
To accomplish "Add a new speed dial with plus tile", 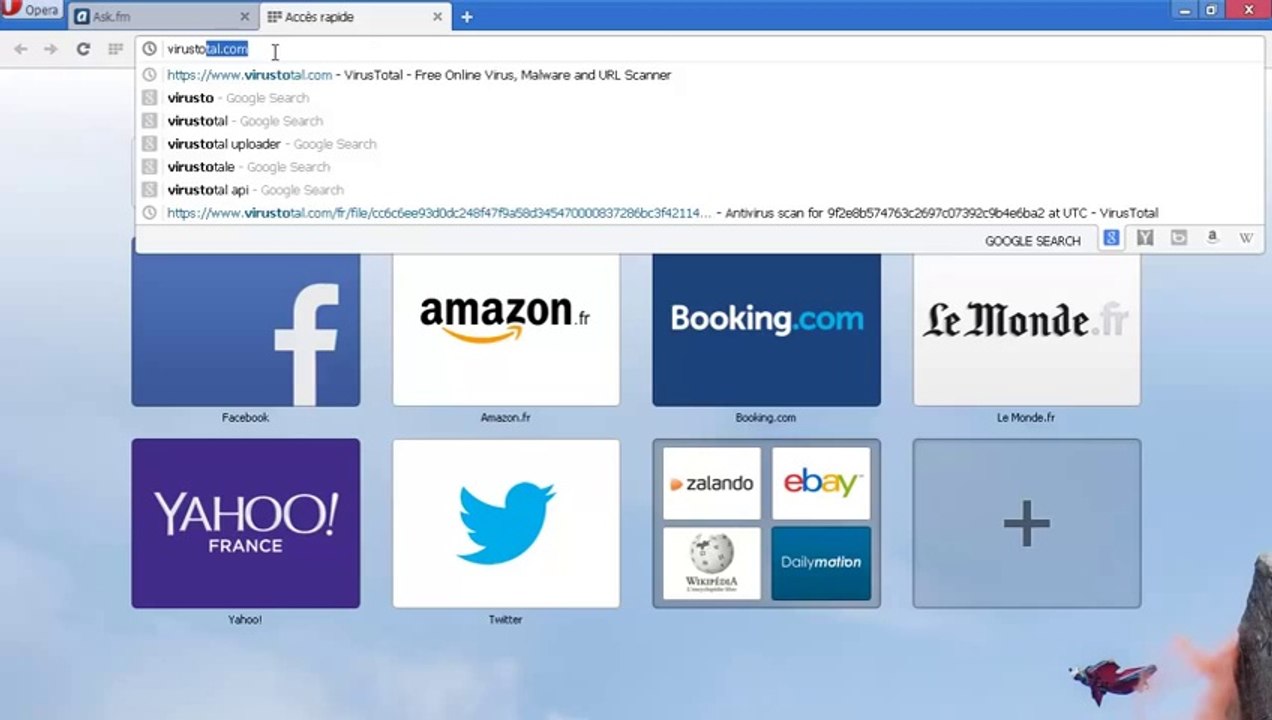I will [1027, 523].
